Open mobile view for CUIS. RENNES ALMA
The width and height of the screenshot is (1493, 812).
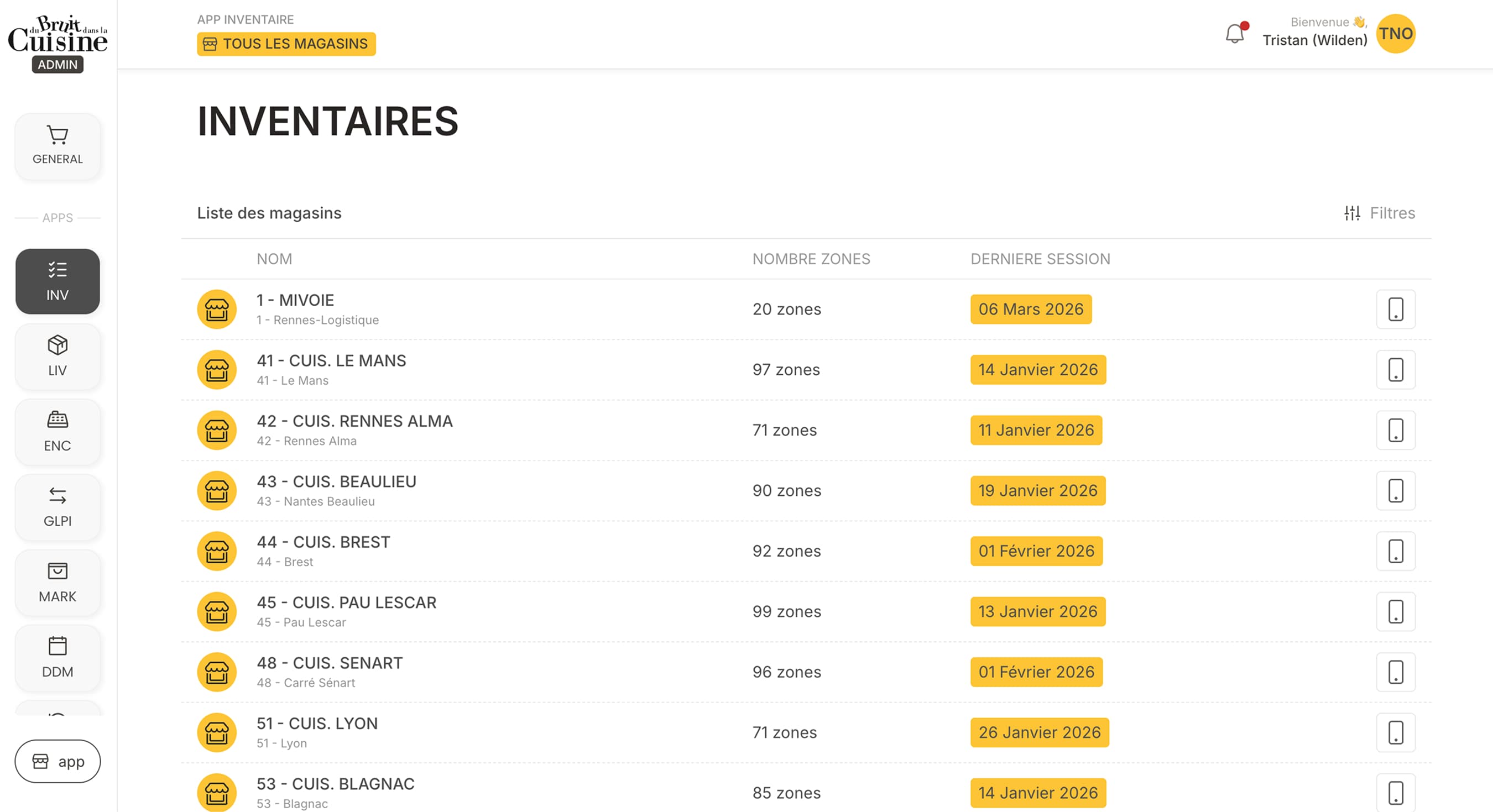[x=1396, y=431]
